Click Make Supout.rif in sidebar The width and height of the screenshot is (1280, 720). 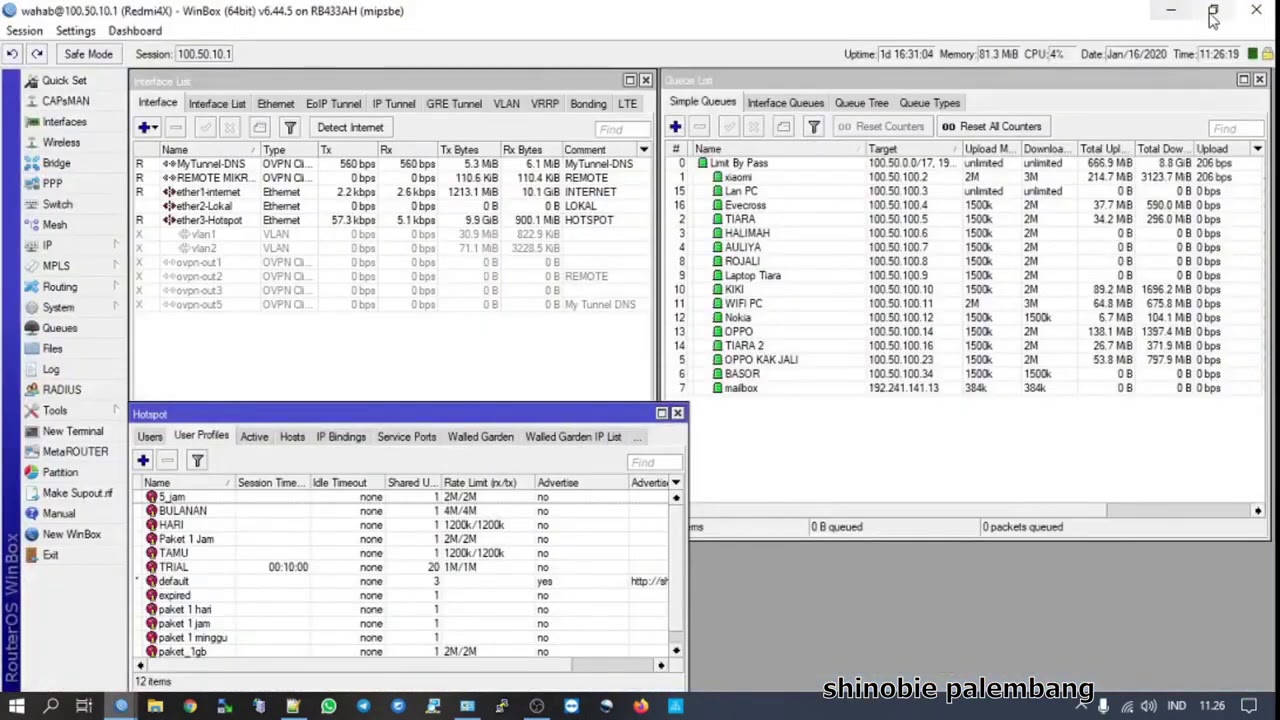point(77,493)
